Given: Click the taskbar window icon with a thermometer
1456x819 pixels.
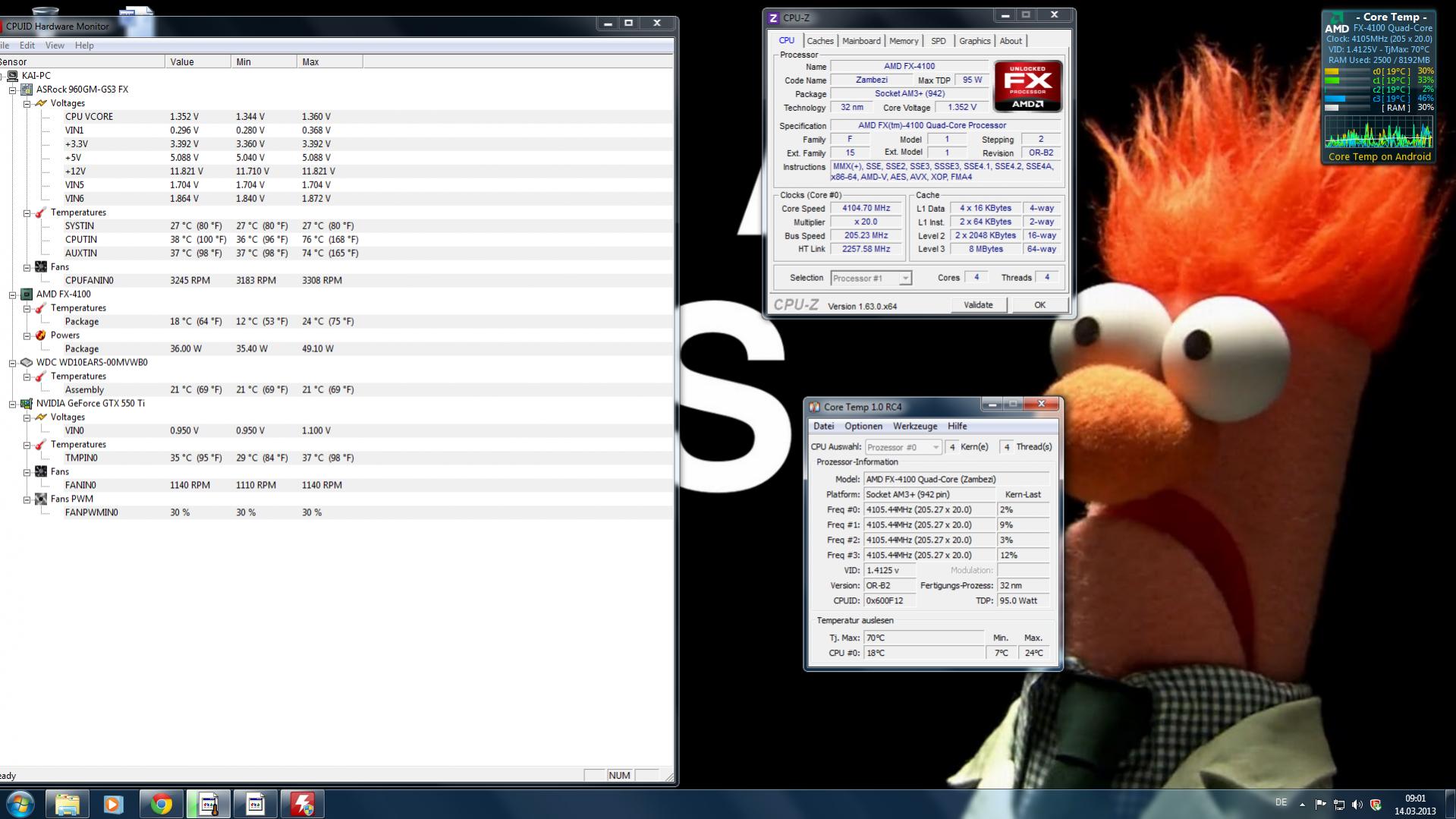Looking at the screenshot, I should tap(208, 804).
